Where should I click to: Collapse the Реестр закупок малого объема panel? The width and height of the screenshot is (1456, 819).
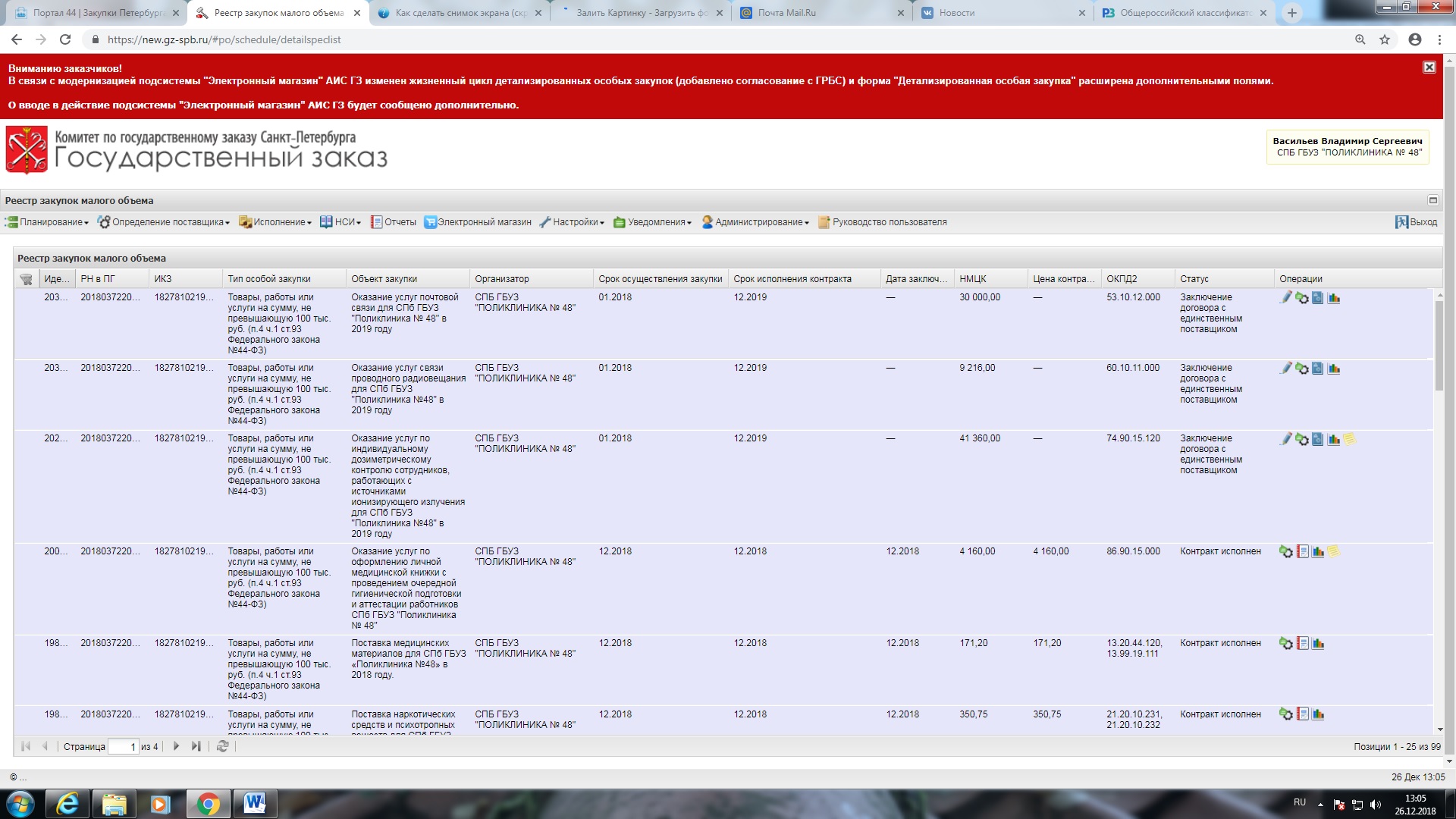click(1432, 200)
